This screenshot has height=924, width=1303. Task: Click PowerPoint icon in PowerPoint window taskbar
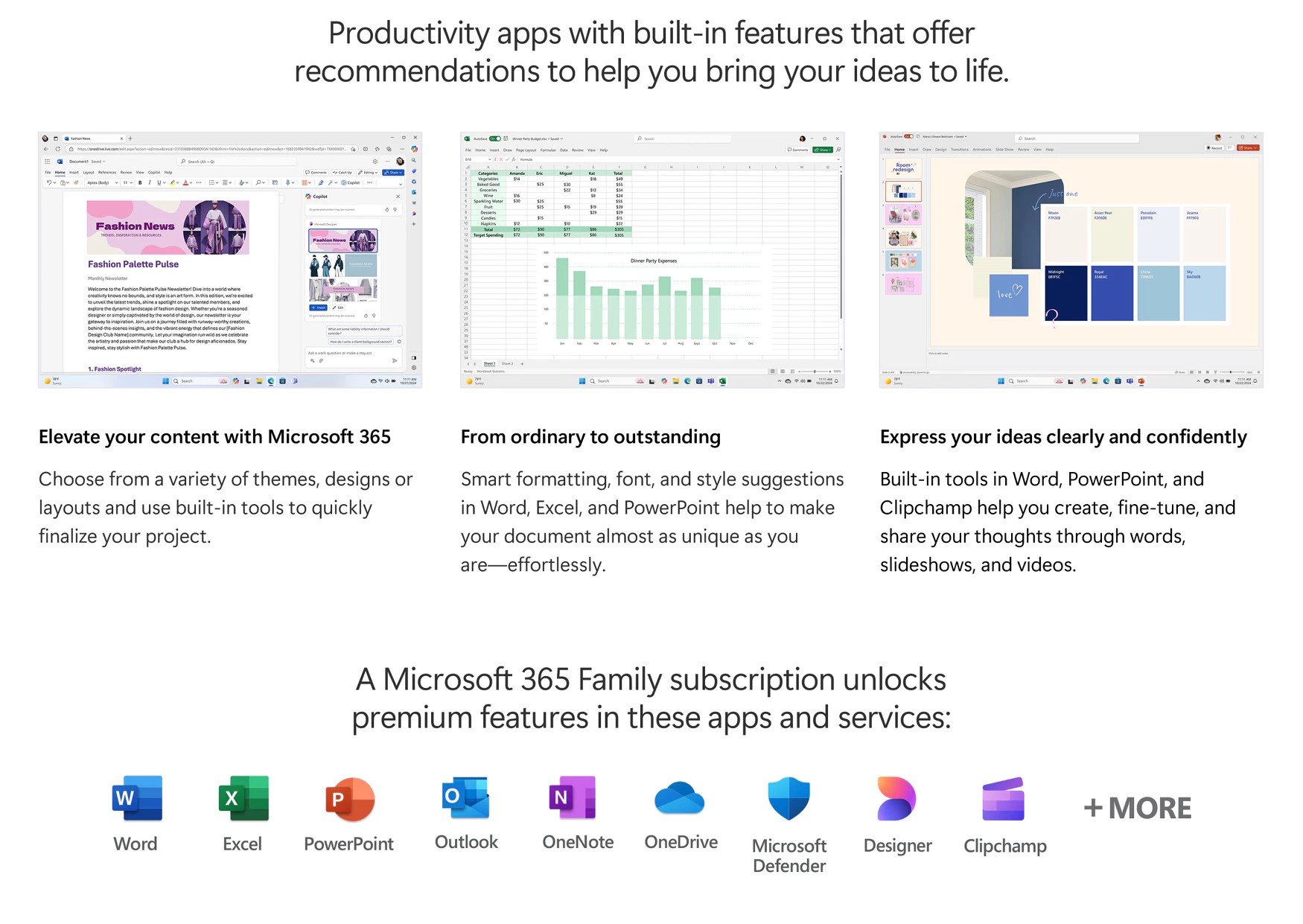point(1141,381)
